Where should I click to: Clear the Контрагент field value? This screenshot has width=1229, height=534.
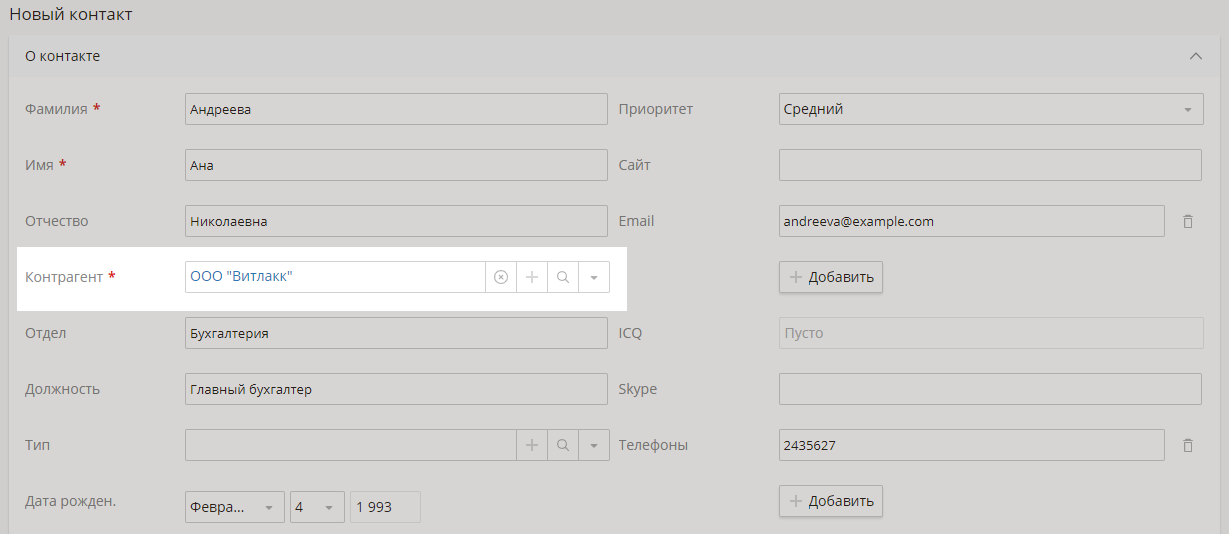tap(501, 277)
